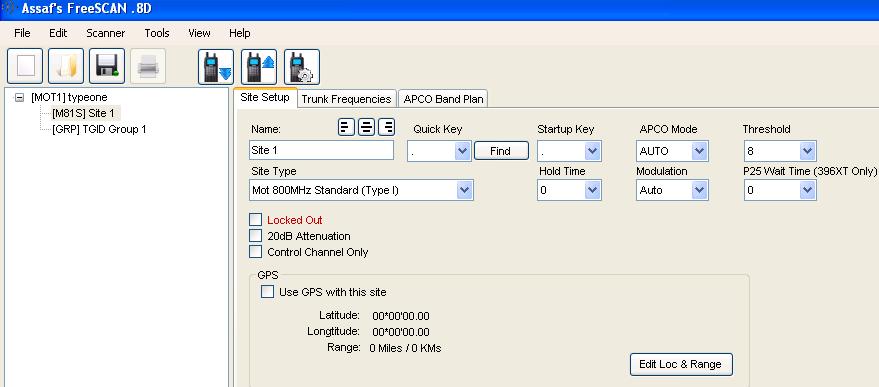Check Use GPS with this site
The image size is (879, 387).
pyautogui.click(x=267, y=292)
